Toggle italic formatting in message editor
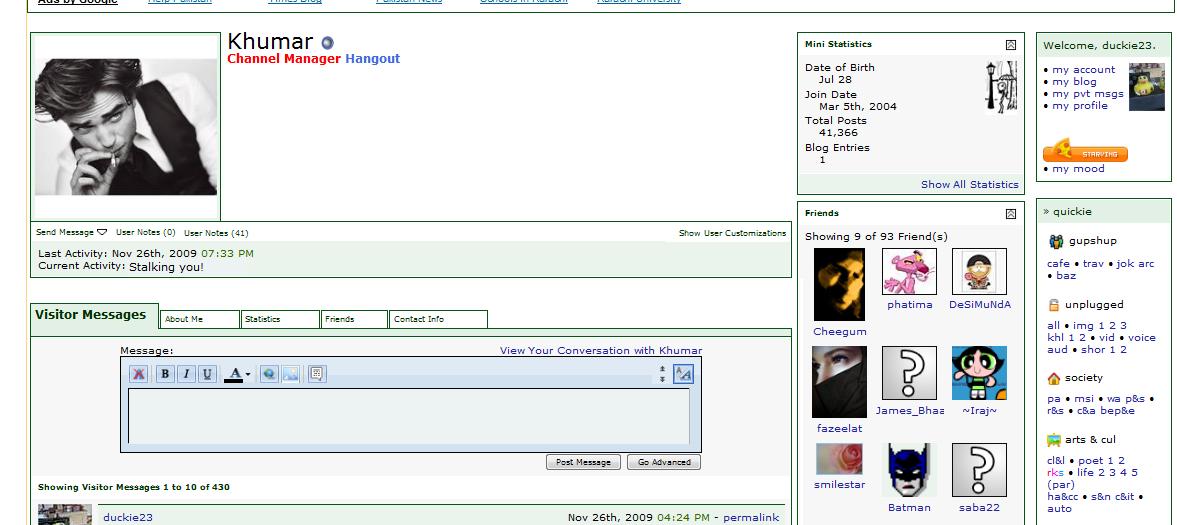This screenshot has height=525, width=1177. (x=186, y=374)
